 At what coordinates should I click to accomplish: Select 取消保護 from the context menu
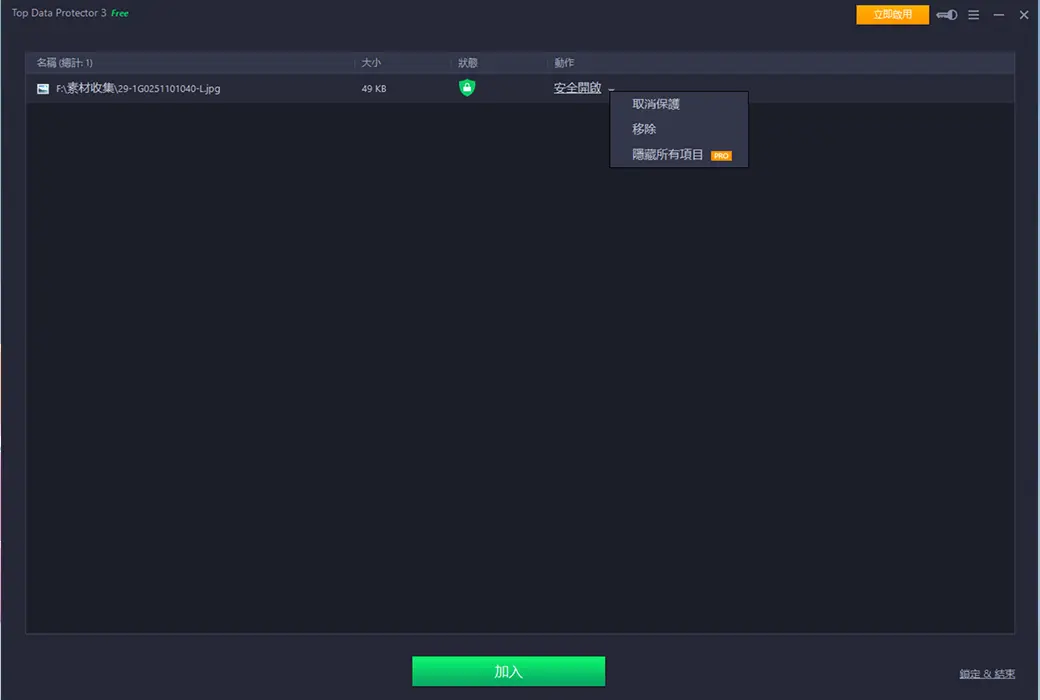coord(679,104)
